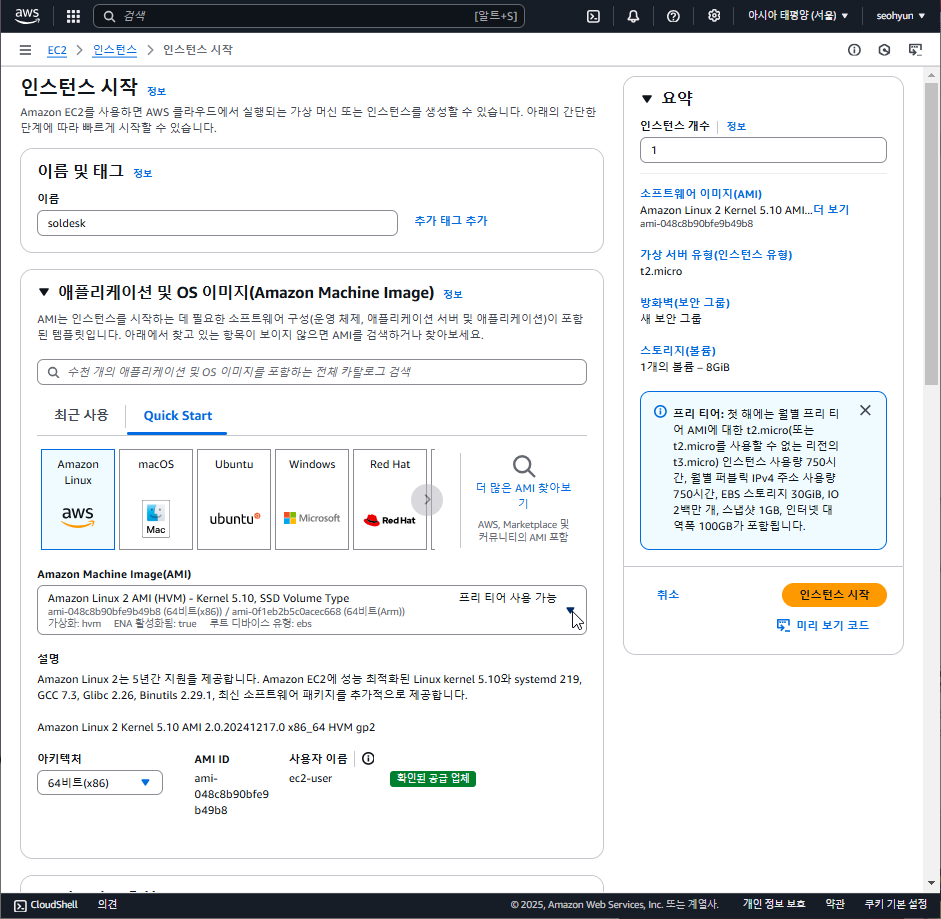This screenshot has height=919, width=941.
Task: Click the 정보 link beside 이름 및 태그
Action: point(142,173)
